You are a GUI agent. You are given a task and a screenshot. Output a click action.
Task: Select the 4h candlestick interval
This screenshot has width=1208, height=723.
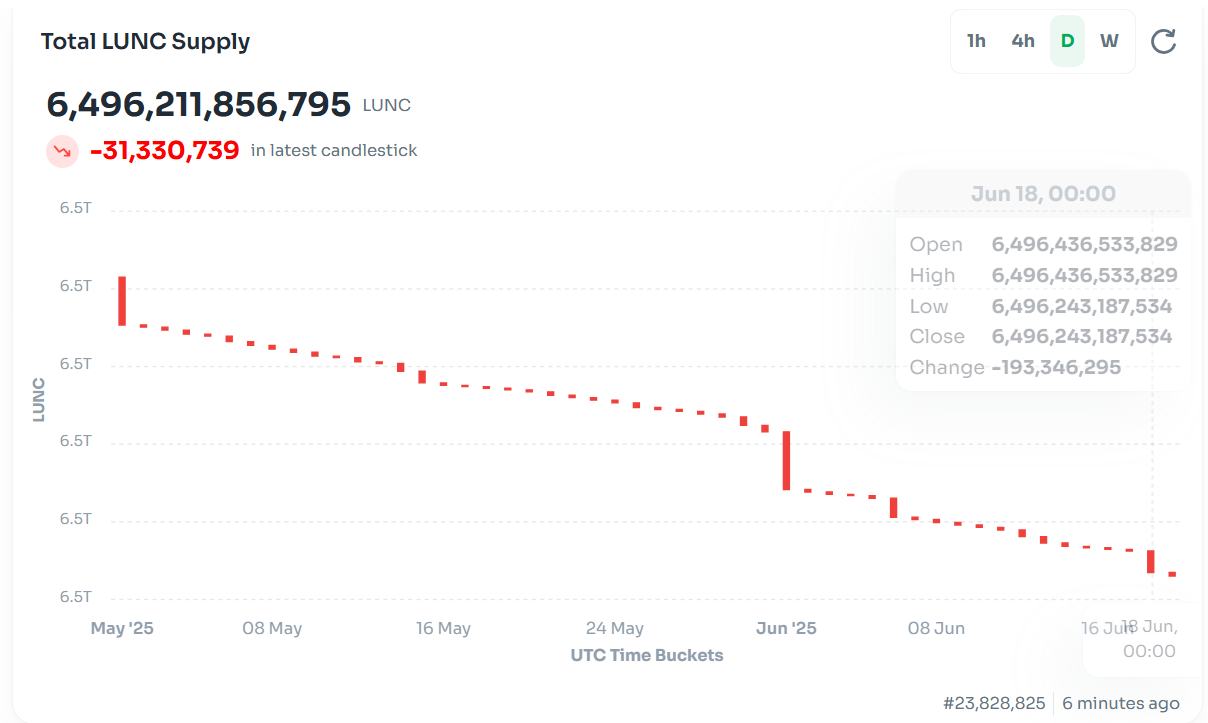point(1023,41)
